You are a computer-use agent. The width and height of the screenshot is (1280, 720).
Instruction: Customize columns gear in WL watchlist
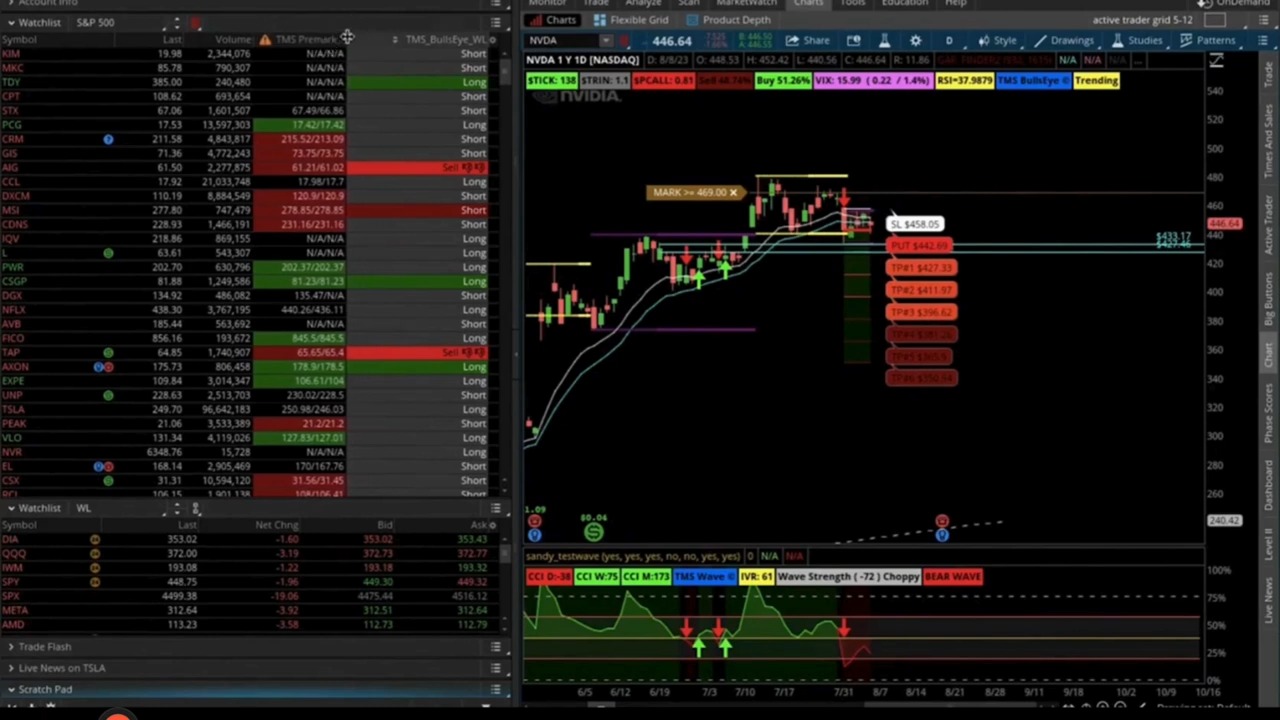pos(493,525)
